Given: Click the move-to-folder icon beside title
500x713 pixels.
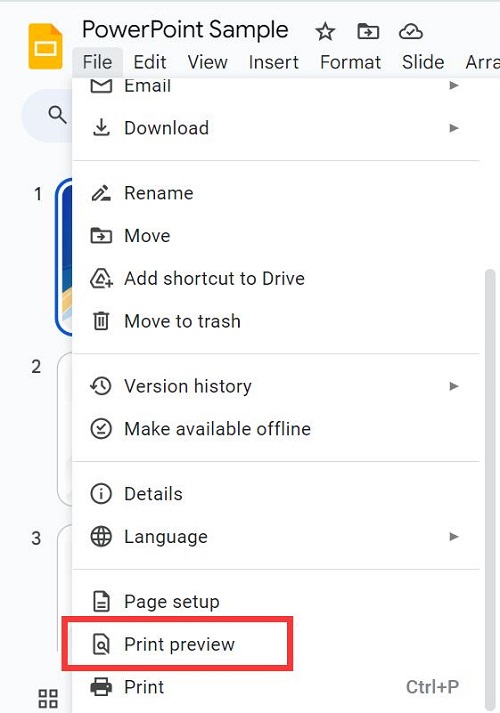Looking at the screenshot, I should tap(368, 32).
